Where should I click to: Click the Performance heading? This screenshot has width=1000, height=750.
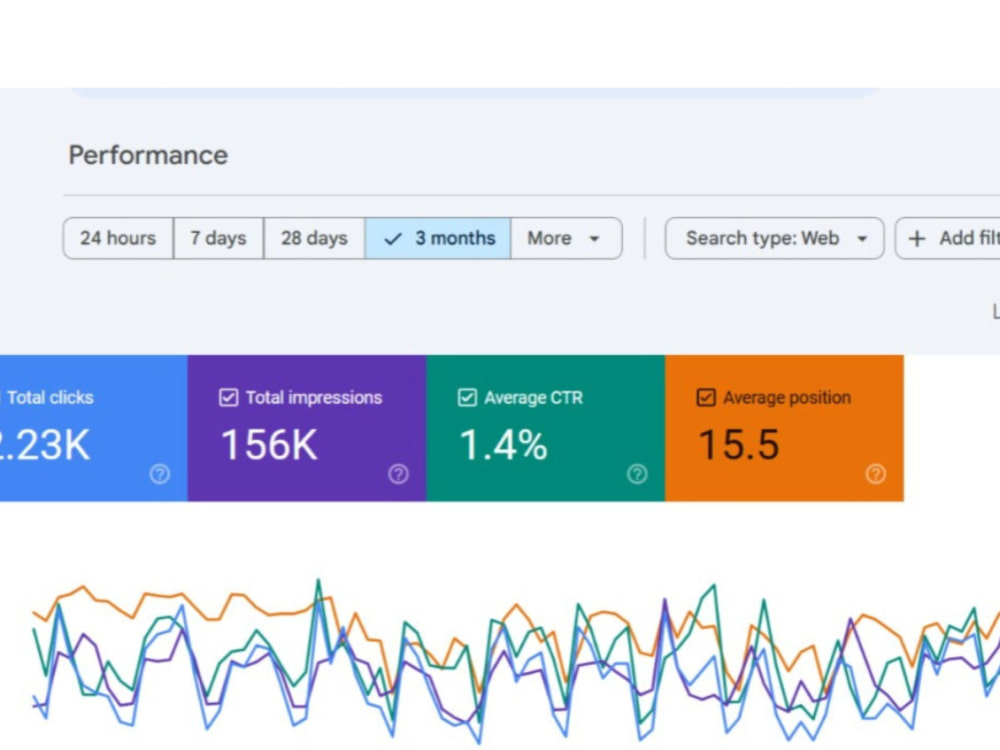point(148,155)
